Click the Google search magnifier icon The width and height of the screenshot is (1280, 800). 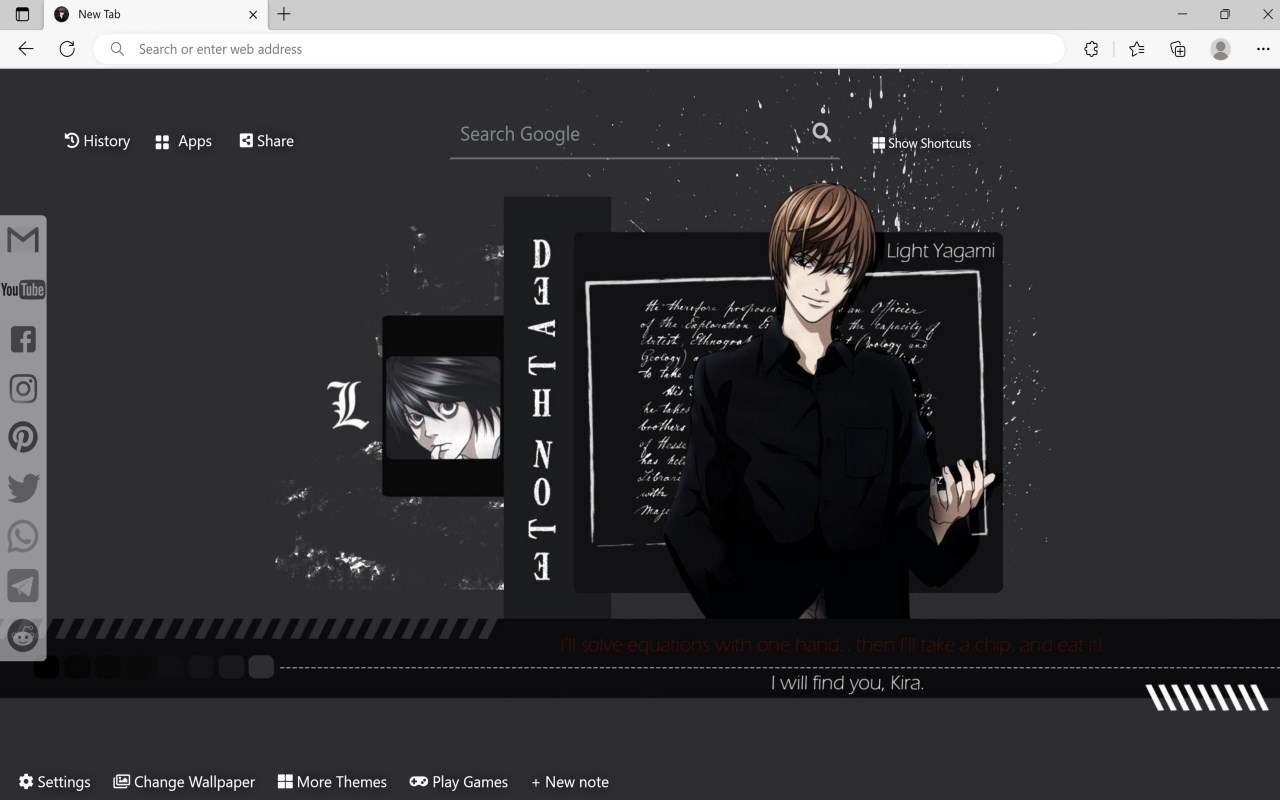coord(822,132)
